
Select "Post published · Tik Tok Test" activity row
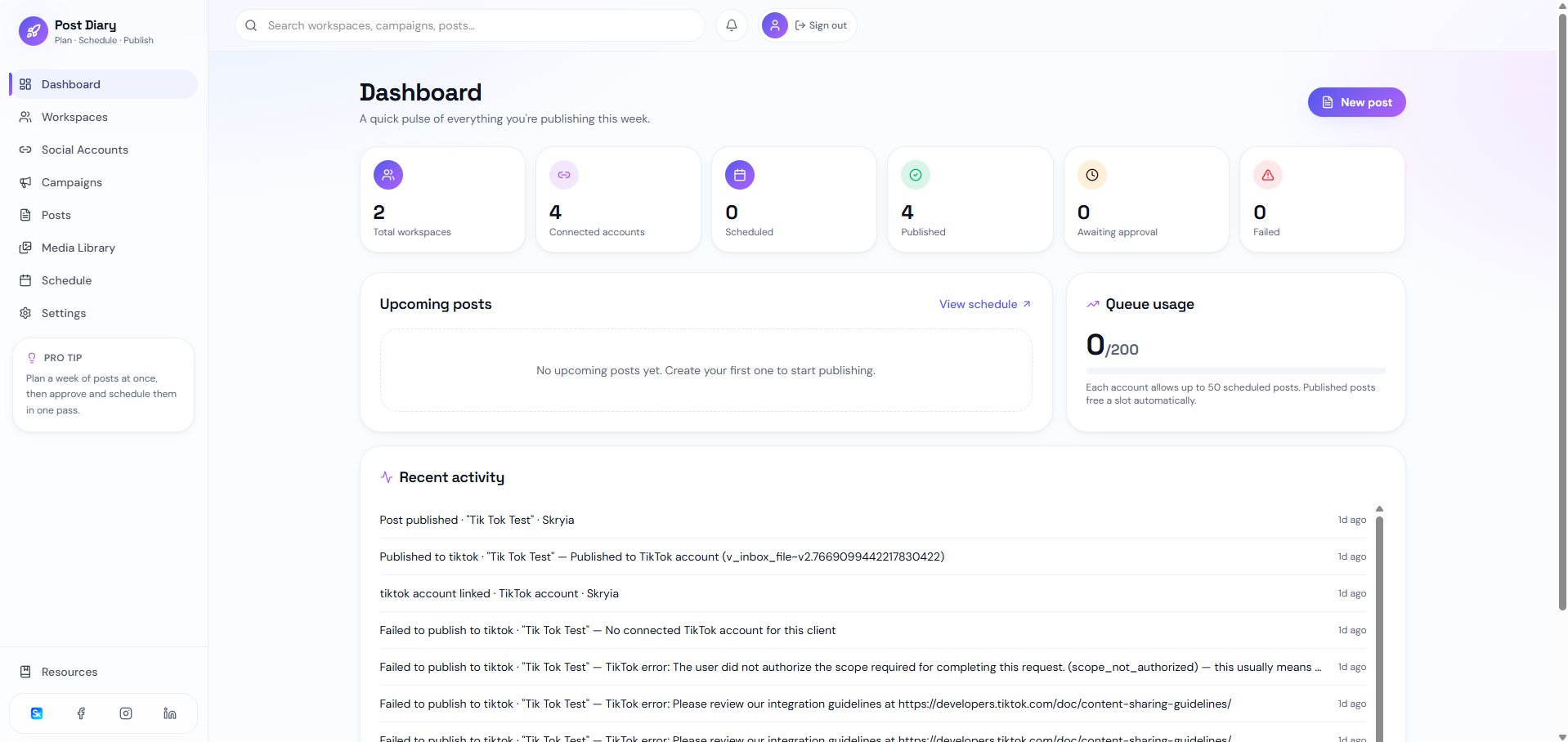coord(872,520)
